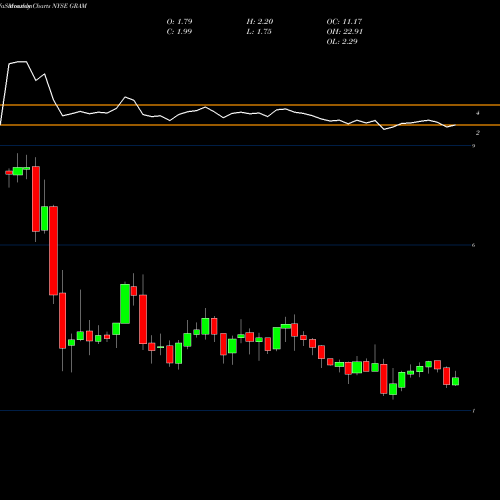Click the 'OH: 22.91' reading

pos(344,32)
